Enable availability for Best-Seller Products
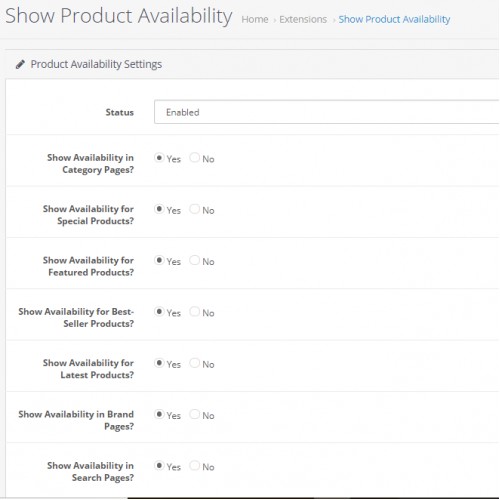 [159, 312]
